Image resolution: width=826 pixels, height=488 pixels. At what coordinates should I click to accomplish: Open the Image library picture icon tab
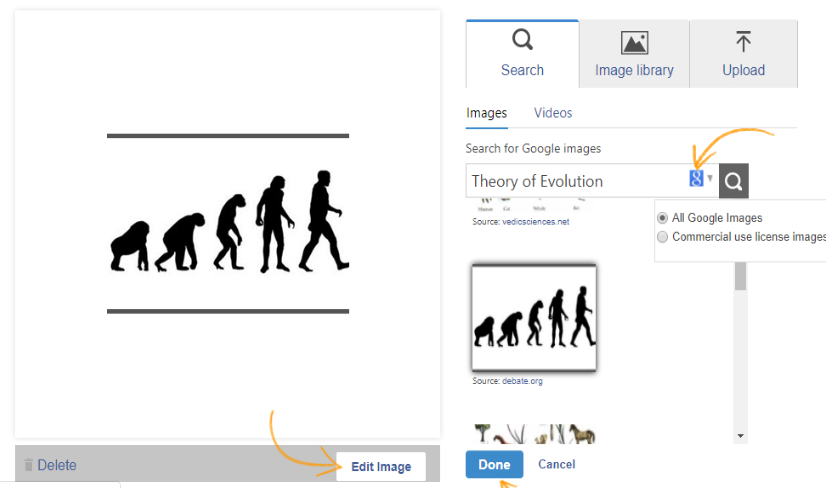tap(634, 43)
